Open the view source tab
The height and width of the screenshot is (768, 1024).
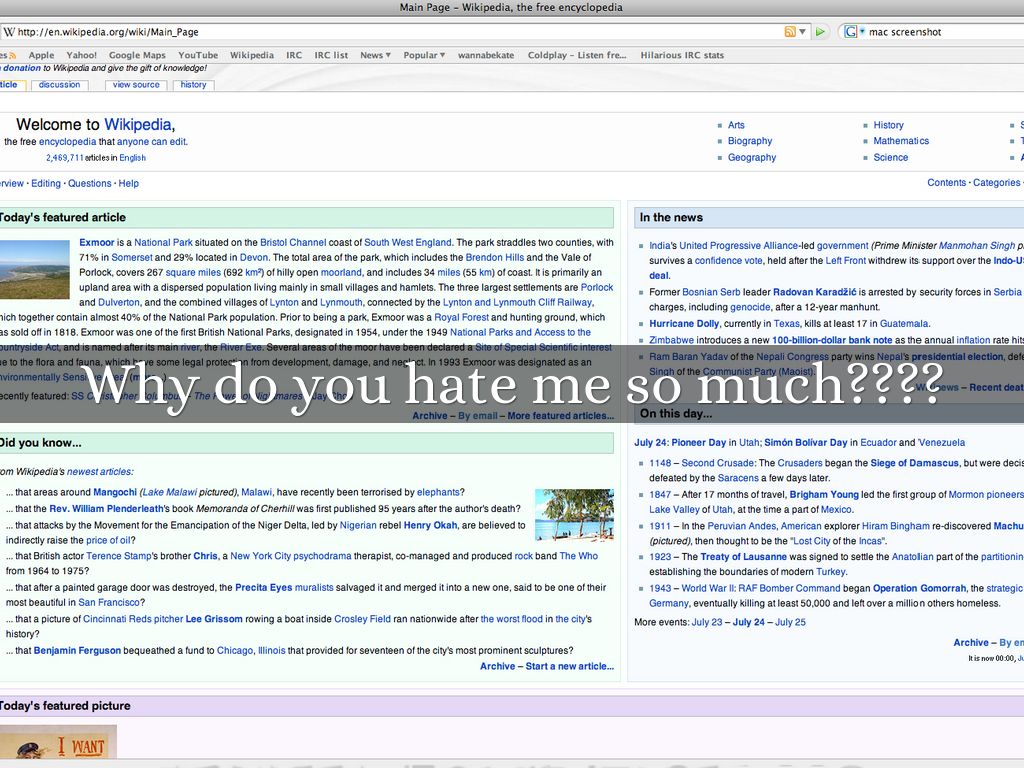click(136, 85)
